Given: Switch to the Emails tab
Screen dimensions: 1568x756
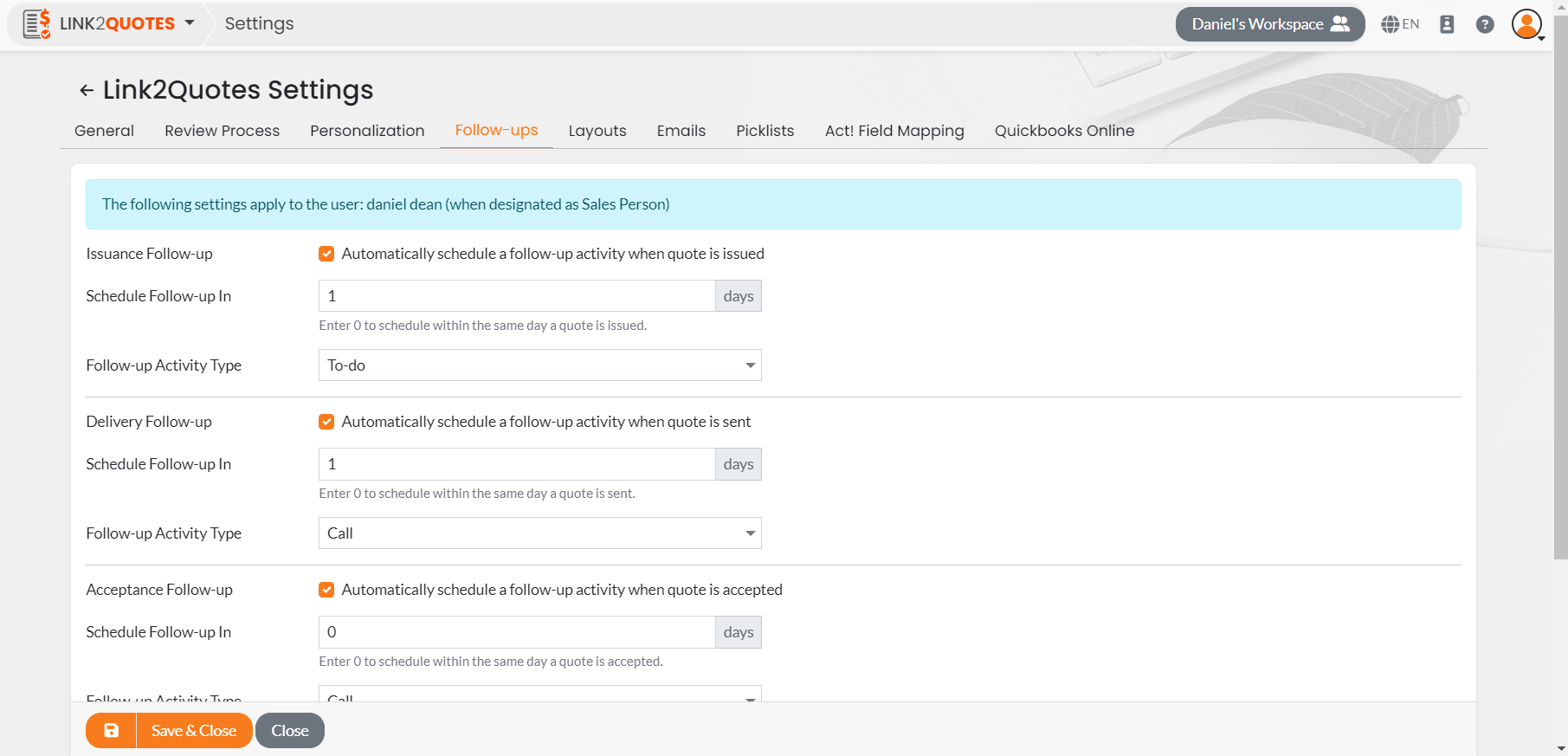Looking at the screenshot, I should (681, 131).
